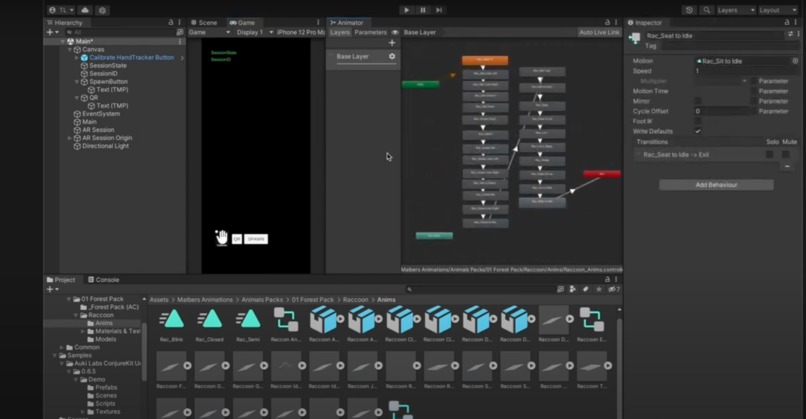Click the Pause button in top toolbar
The image size is (806, 419).
click(423, 10)
